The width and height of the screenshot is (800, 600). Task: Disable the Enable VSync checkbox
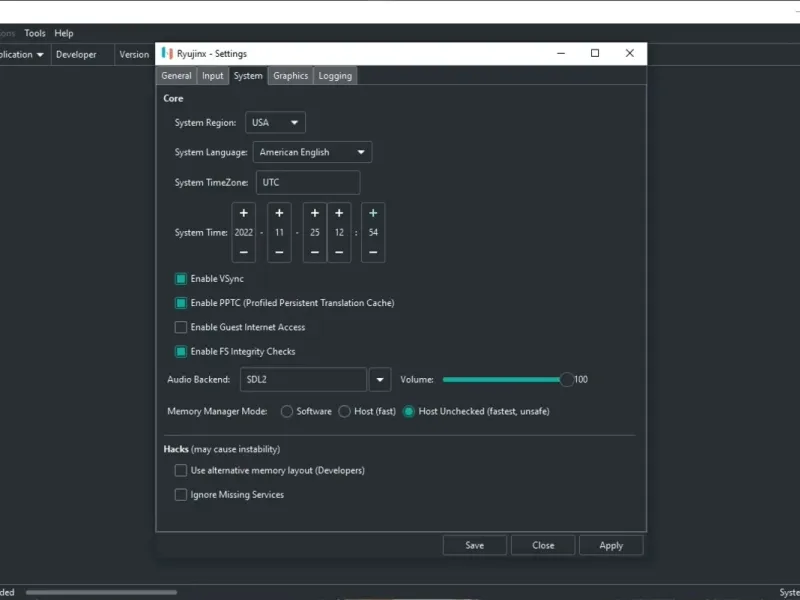[x=181, y=279]
